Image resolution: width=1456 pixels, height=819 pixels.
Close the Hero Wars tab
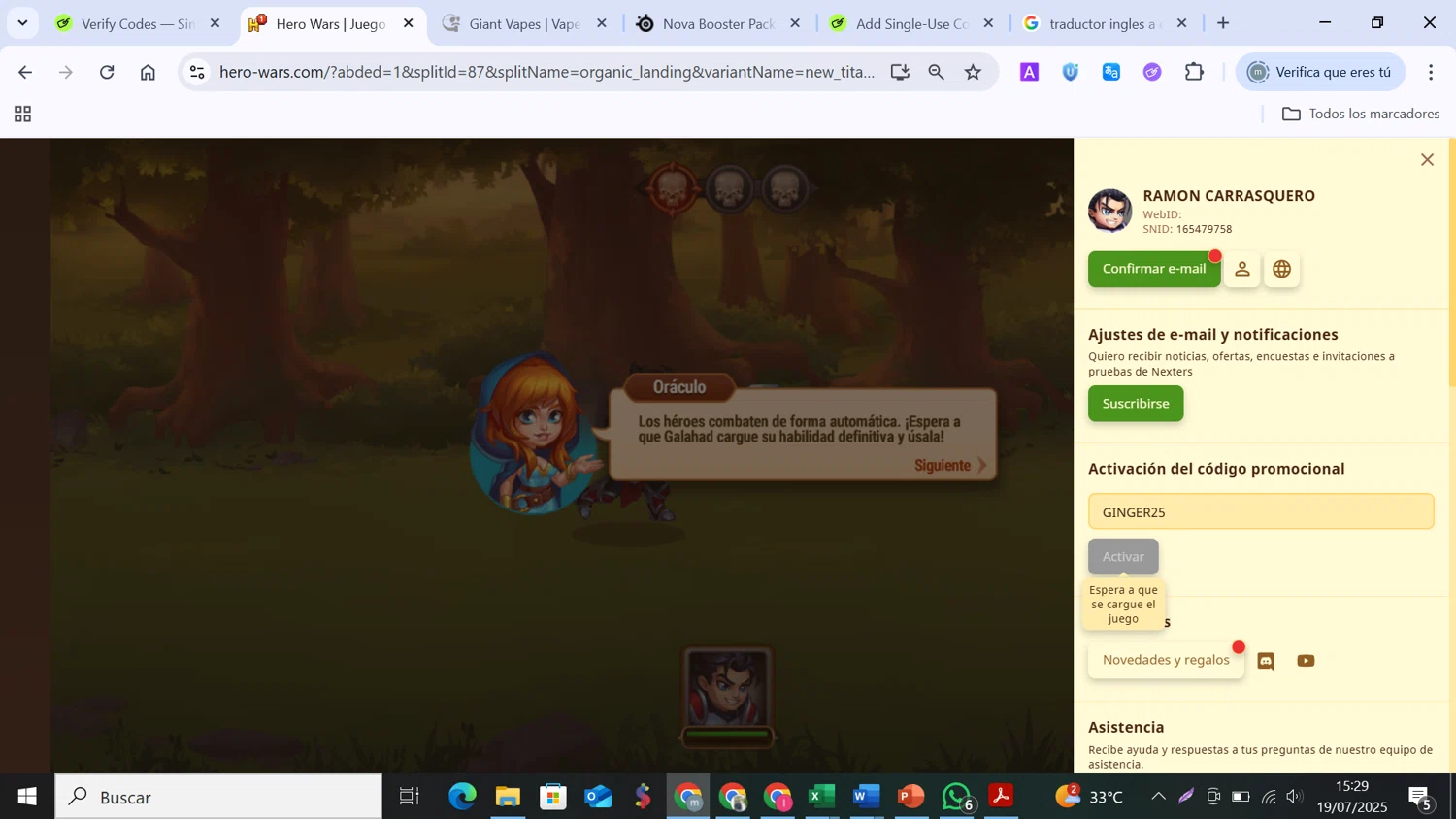(409, 23)
